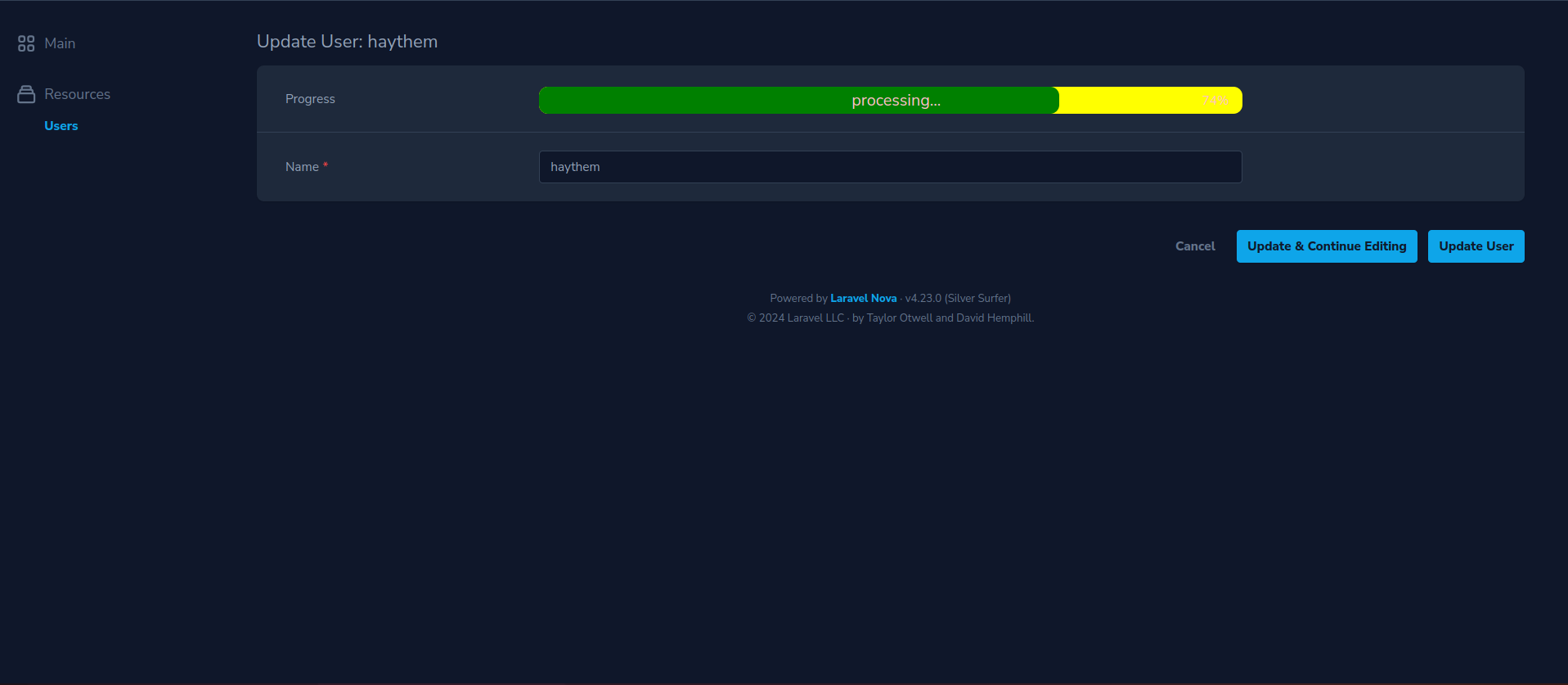Viewport: 1568px width, 685px height.
Task: Click the 2024 Laravel LLC copyright line
Action: click(890, 318)
